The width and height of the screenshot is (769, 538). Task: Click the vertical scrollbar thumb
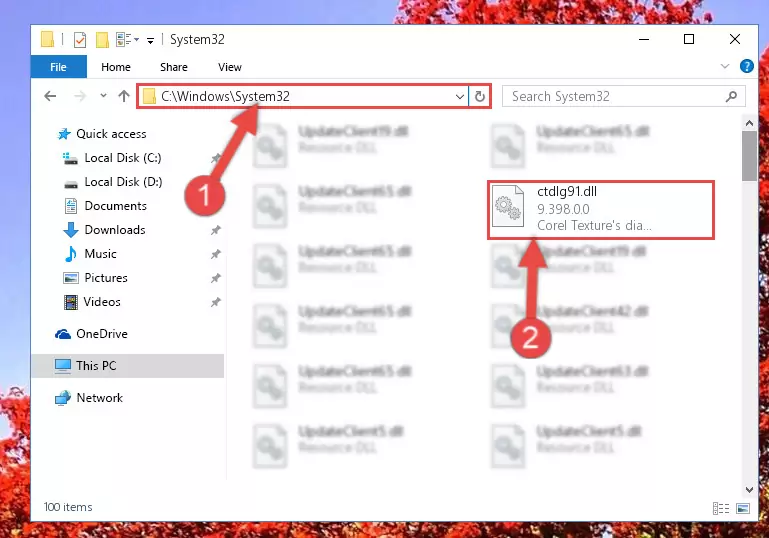click(x=749, y=156)
